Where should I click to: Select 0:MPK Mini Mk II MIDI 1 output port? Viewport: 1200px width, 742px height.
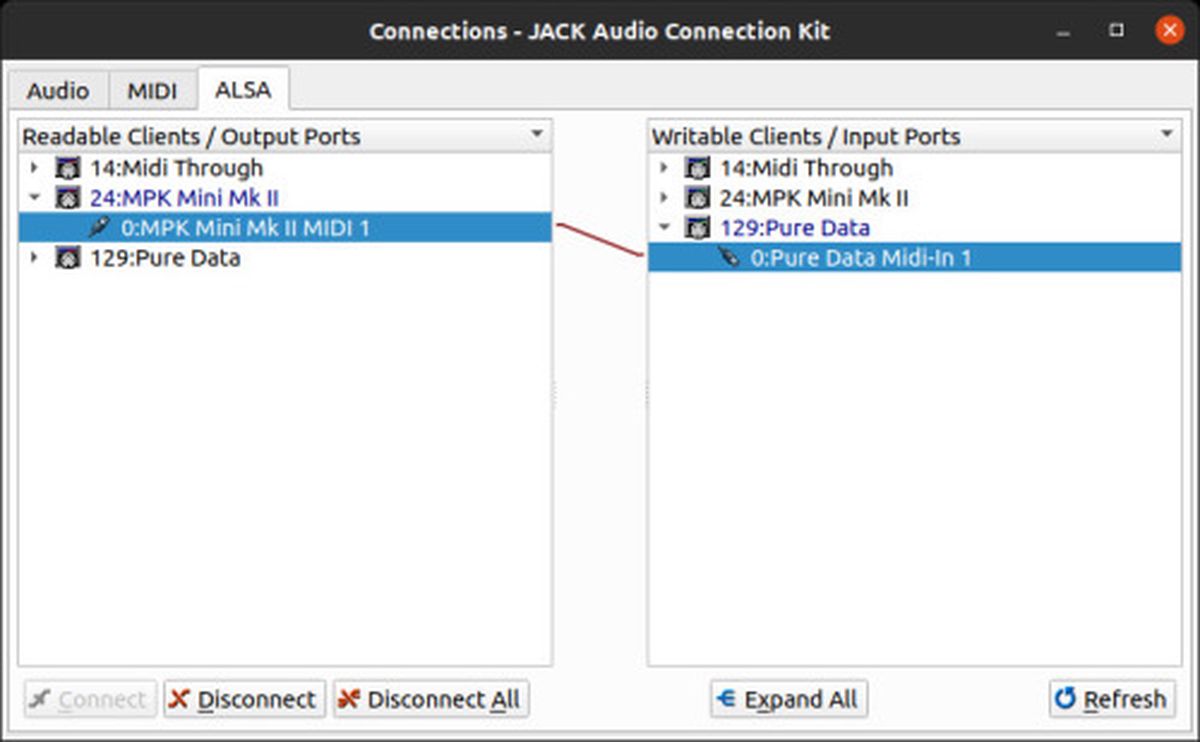pos(285,228)
